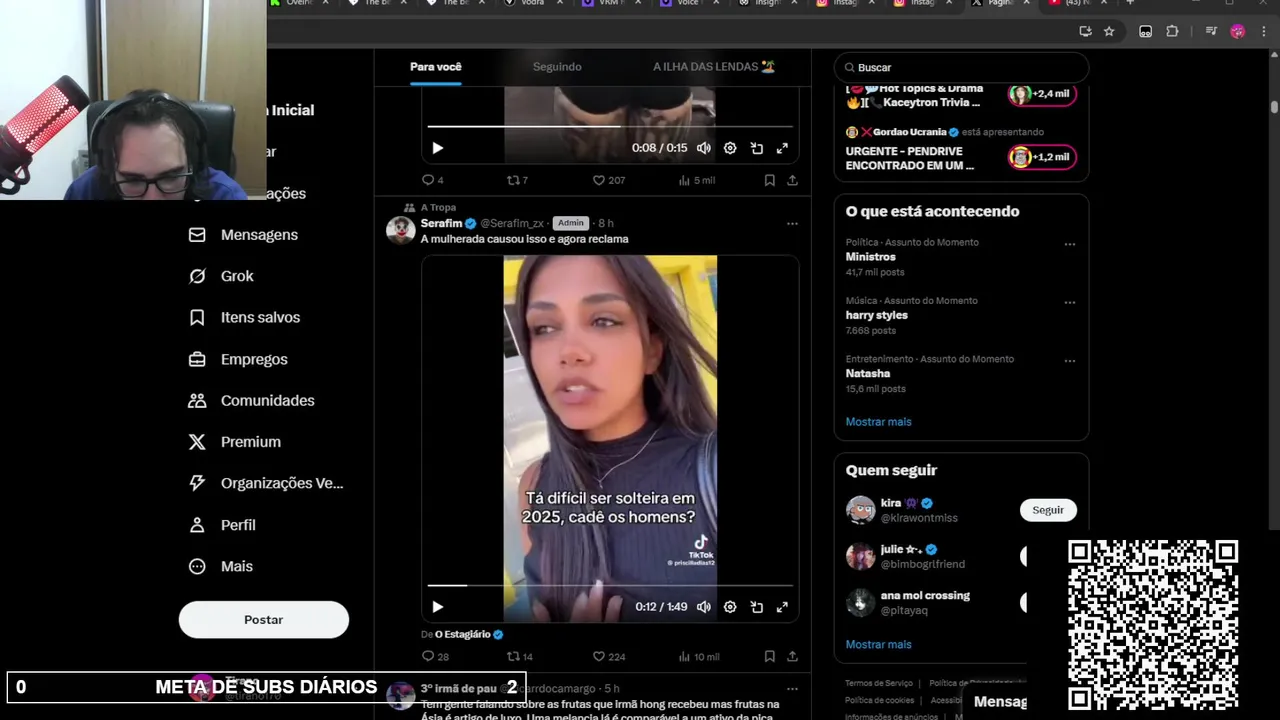1280x720 pixels.
Task: Open the Natasha trending topic
Action: point(868,373)
